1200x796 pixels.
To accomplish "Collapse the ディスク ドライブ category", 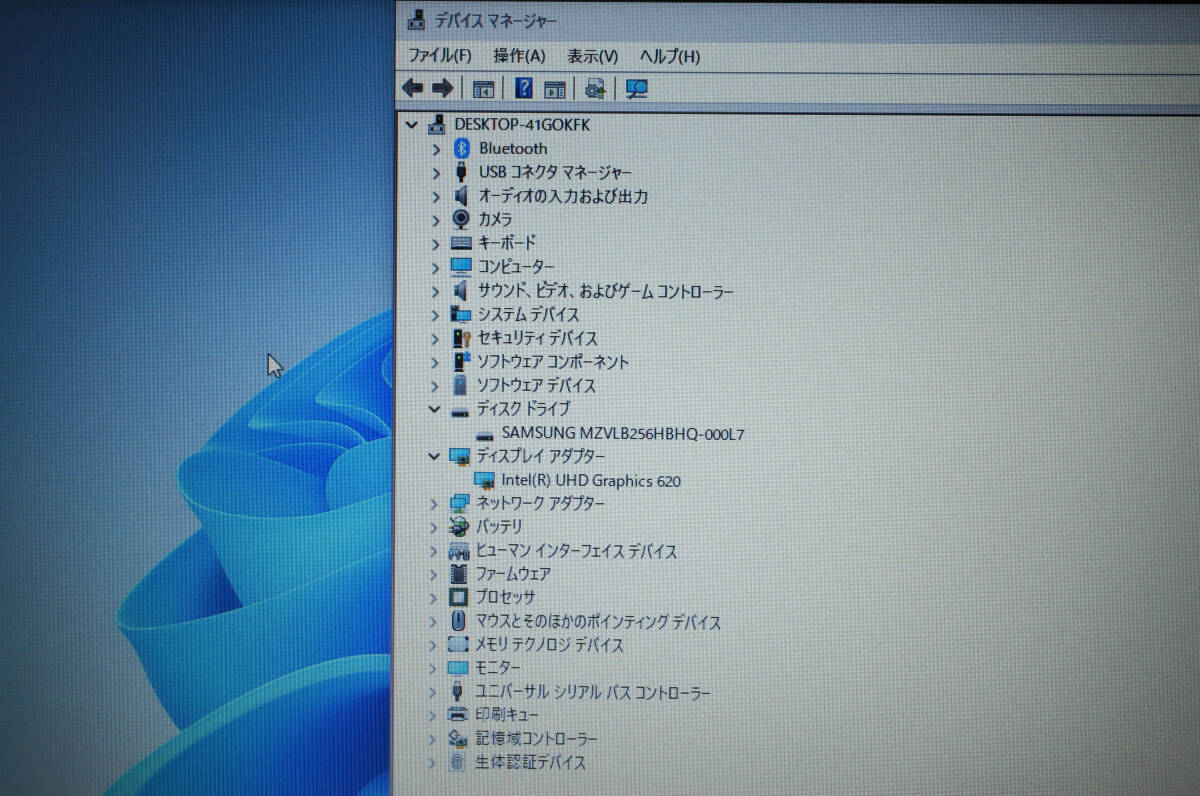I will pyautogui.click(x=434, y=409).
